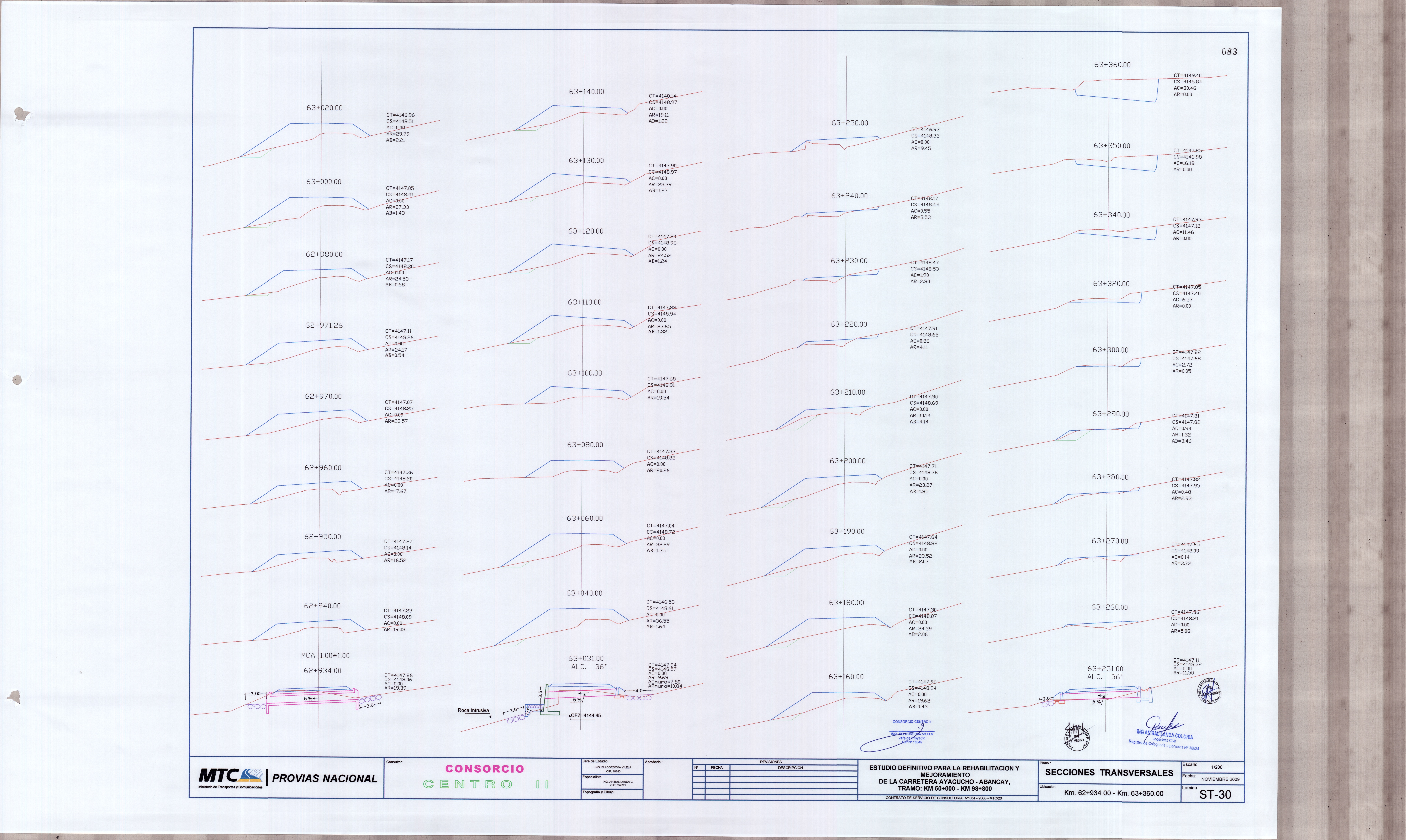Image resolution: width=1406 pixels, height=840 pixels.
Task: Click the 63+080.00 station label
Action: point(585,445)
